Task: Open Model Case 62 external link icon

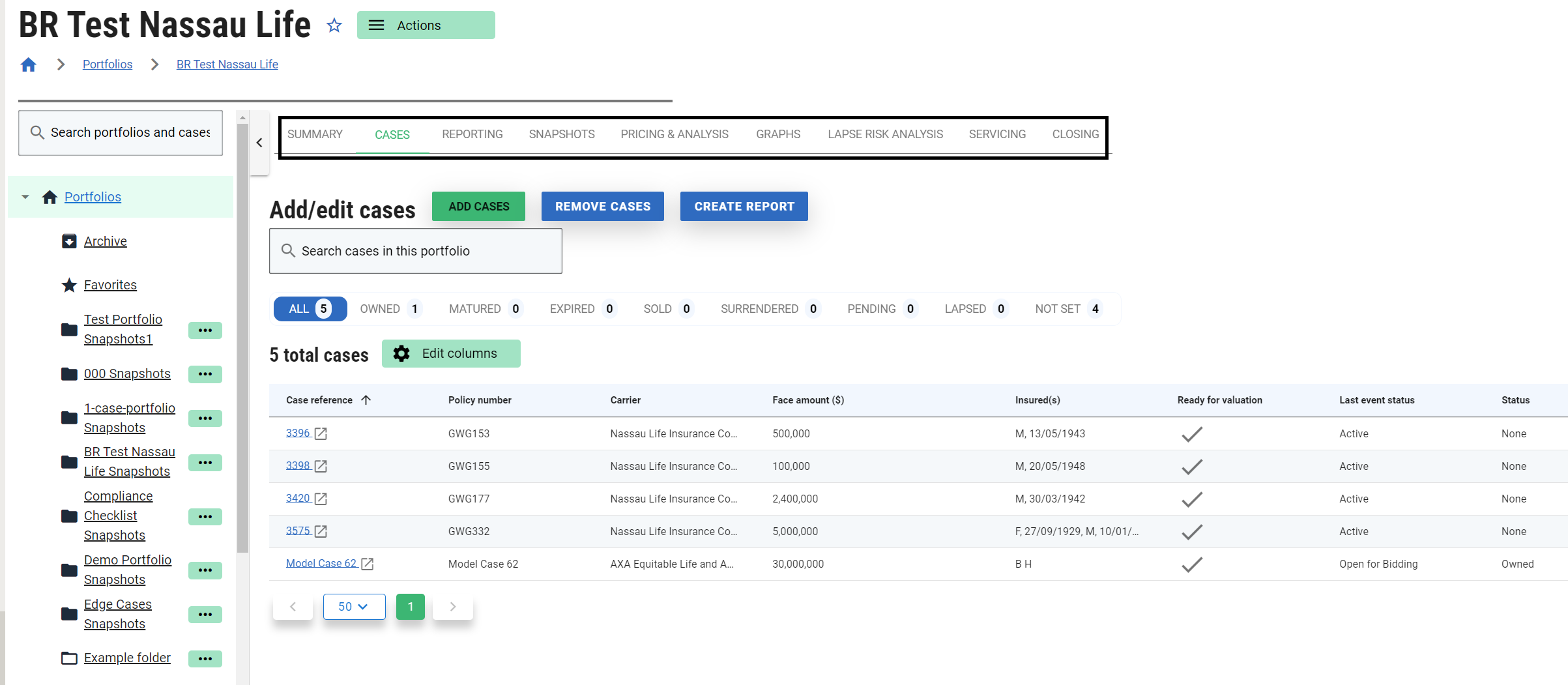Action: pos(368,564)
